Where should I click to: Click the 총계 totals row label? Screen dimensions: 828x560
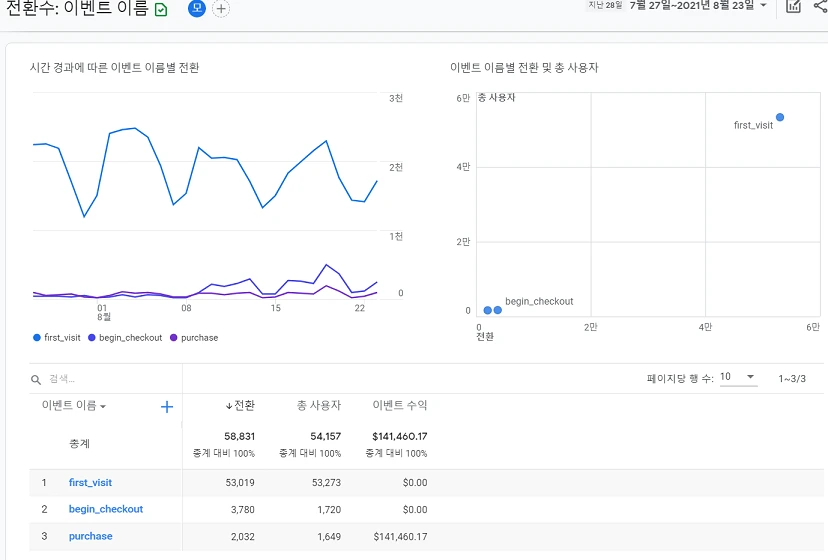click(80, 443)
